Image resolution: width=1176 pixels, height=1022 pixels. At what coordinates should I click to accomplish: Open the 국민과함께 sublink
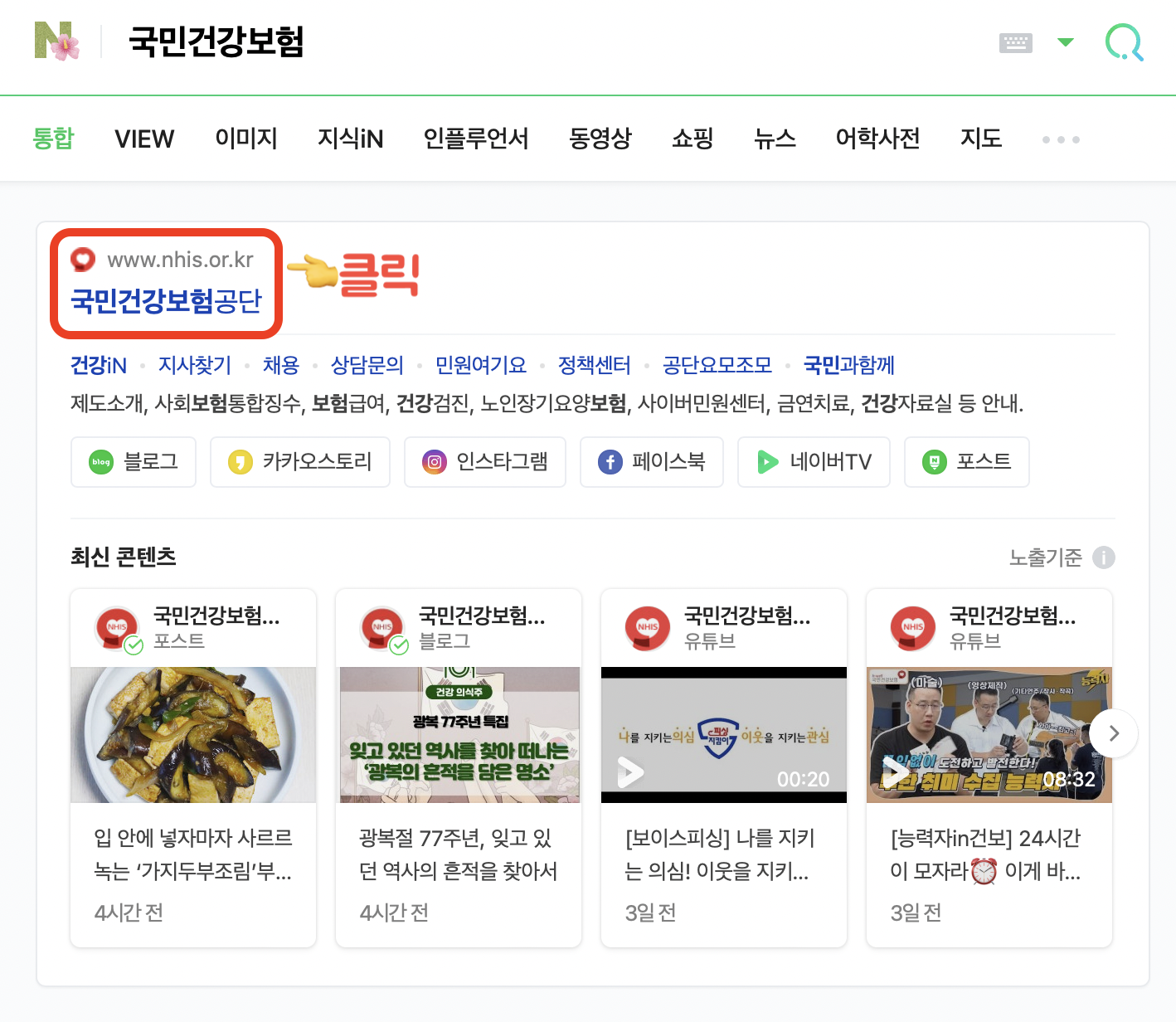(x=849, y=365)
